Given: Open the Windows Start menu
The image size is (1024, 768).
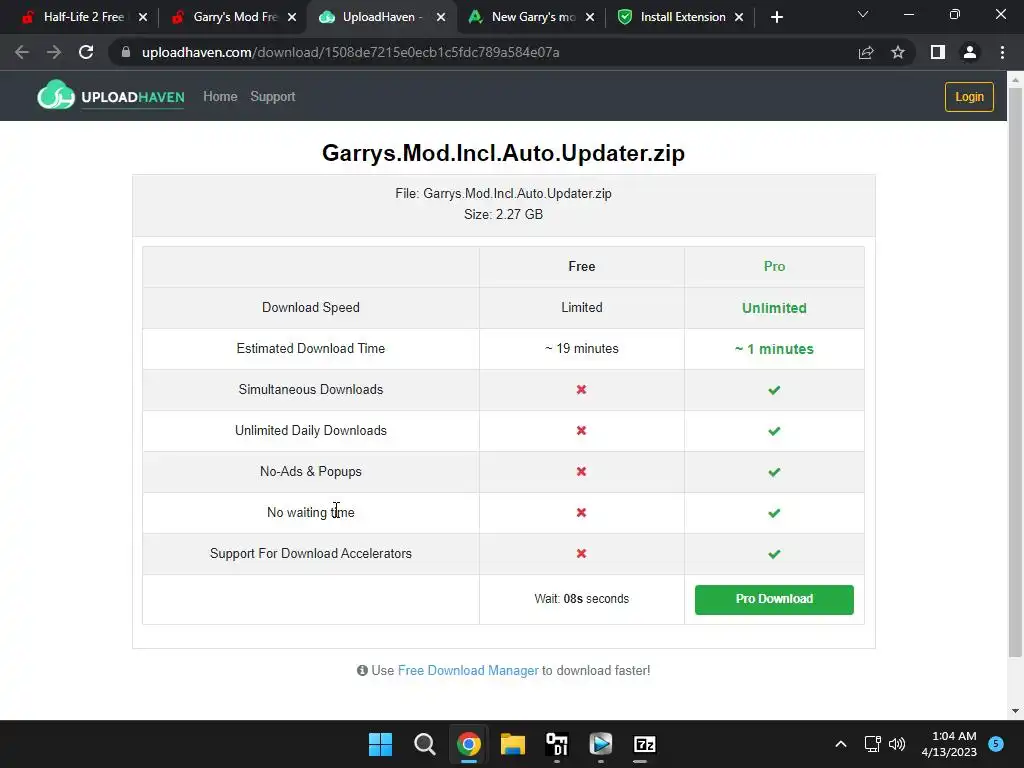Looking at the screenshot, I should point(380,744).
